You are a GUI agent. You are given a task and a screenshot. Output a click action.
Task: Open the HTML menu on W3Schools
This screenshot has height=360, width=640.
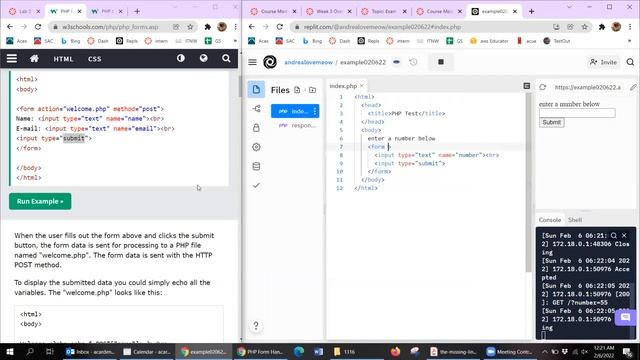[x=63, y=59]
